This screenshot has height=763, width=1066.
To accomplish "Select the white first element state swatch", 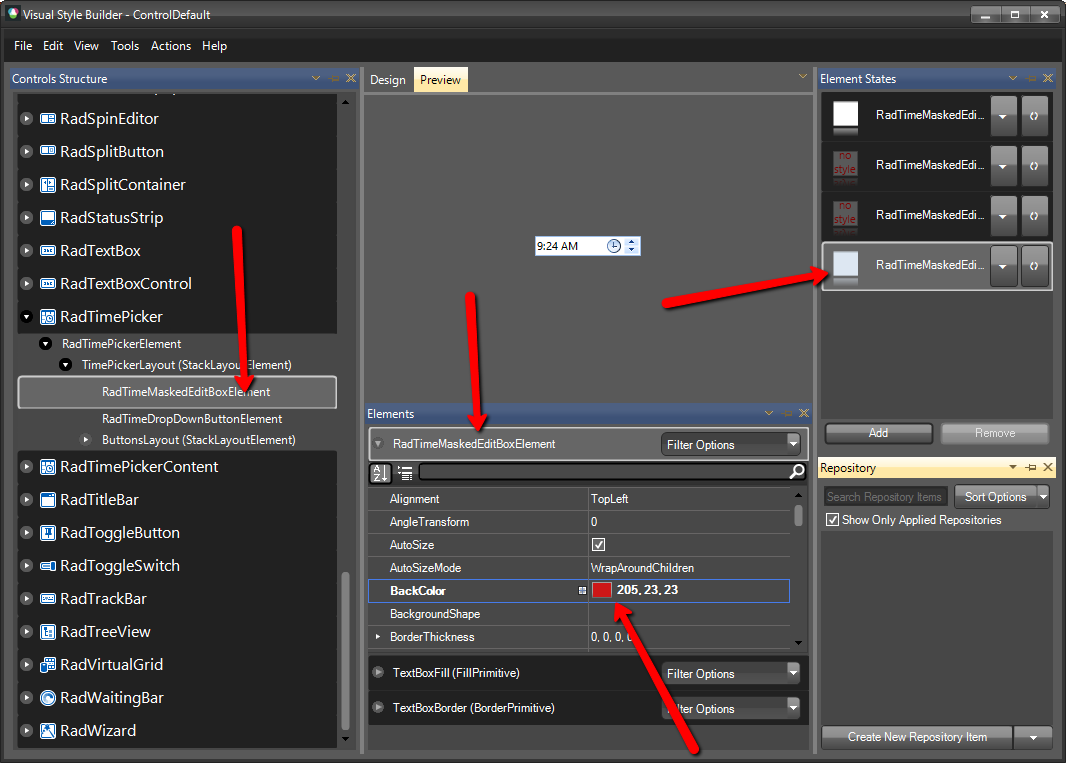I will click(846, 114).
